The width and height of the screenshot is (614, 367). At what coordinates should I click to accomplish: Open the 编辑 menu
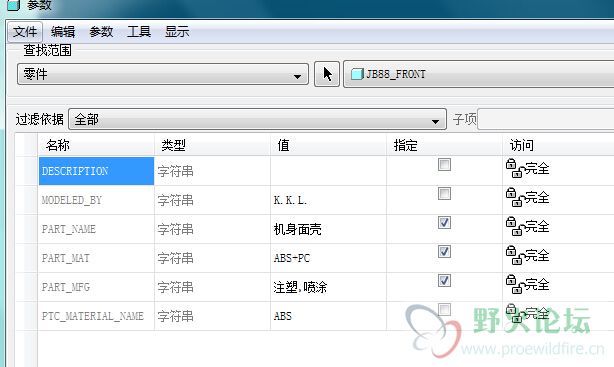coord(63,32)
